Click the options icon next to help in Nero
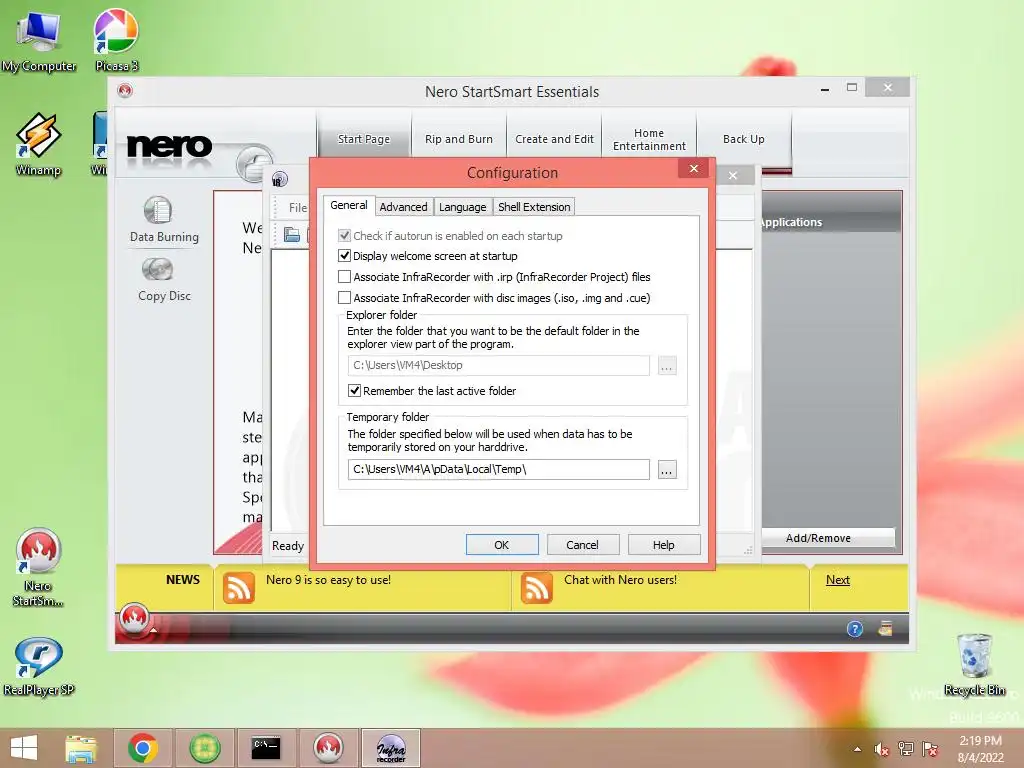 pos(886,628)
